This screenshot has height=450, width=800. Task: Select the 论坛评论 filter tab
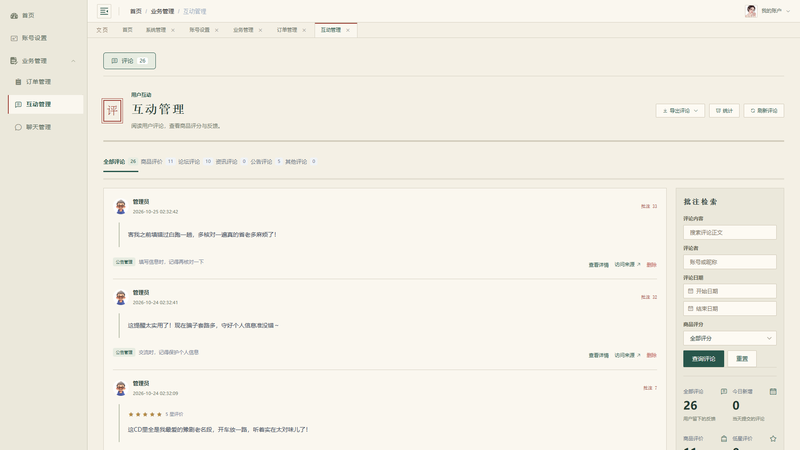[195, 162]
